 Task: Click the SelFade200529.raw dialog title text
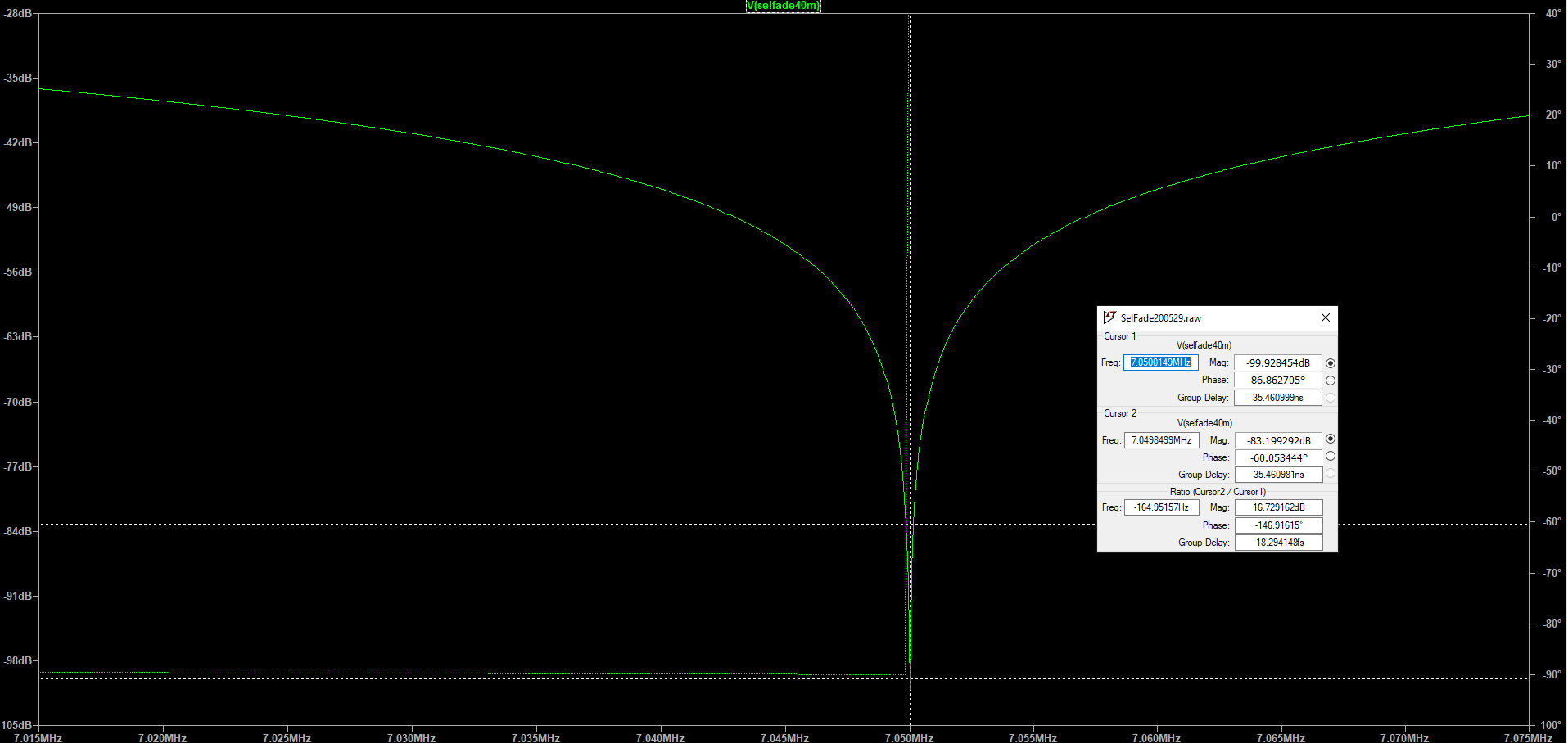(1161, 318)
